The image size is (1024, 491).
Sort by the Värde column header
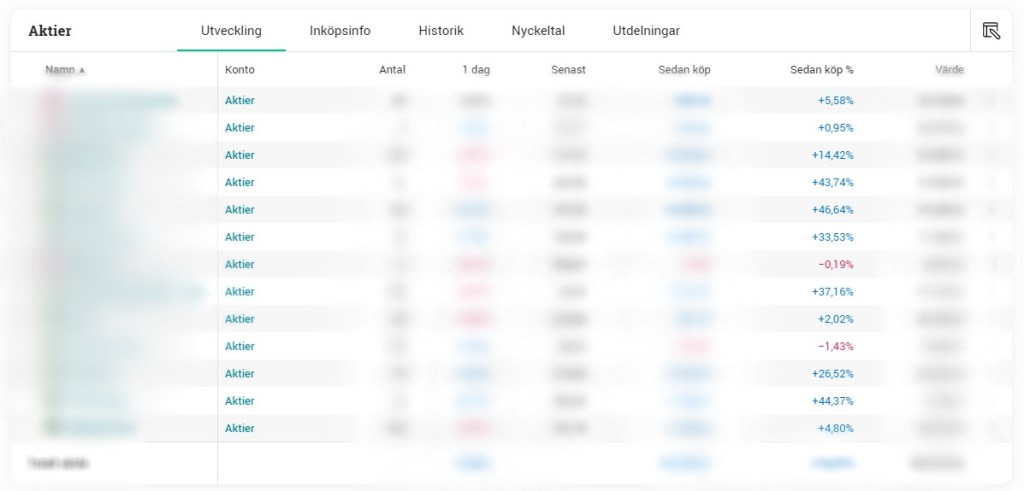point(949,70)
